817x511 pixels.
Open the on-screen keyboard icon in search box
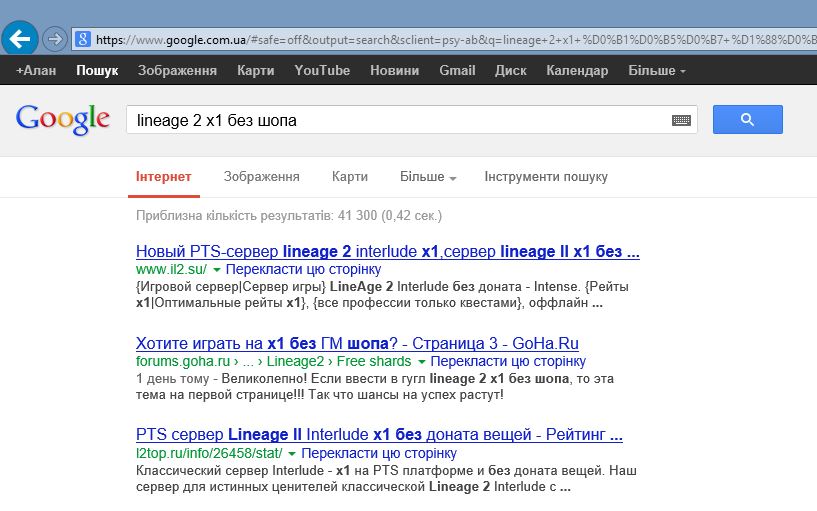tap(681, 120)
